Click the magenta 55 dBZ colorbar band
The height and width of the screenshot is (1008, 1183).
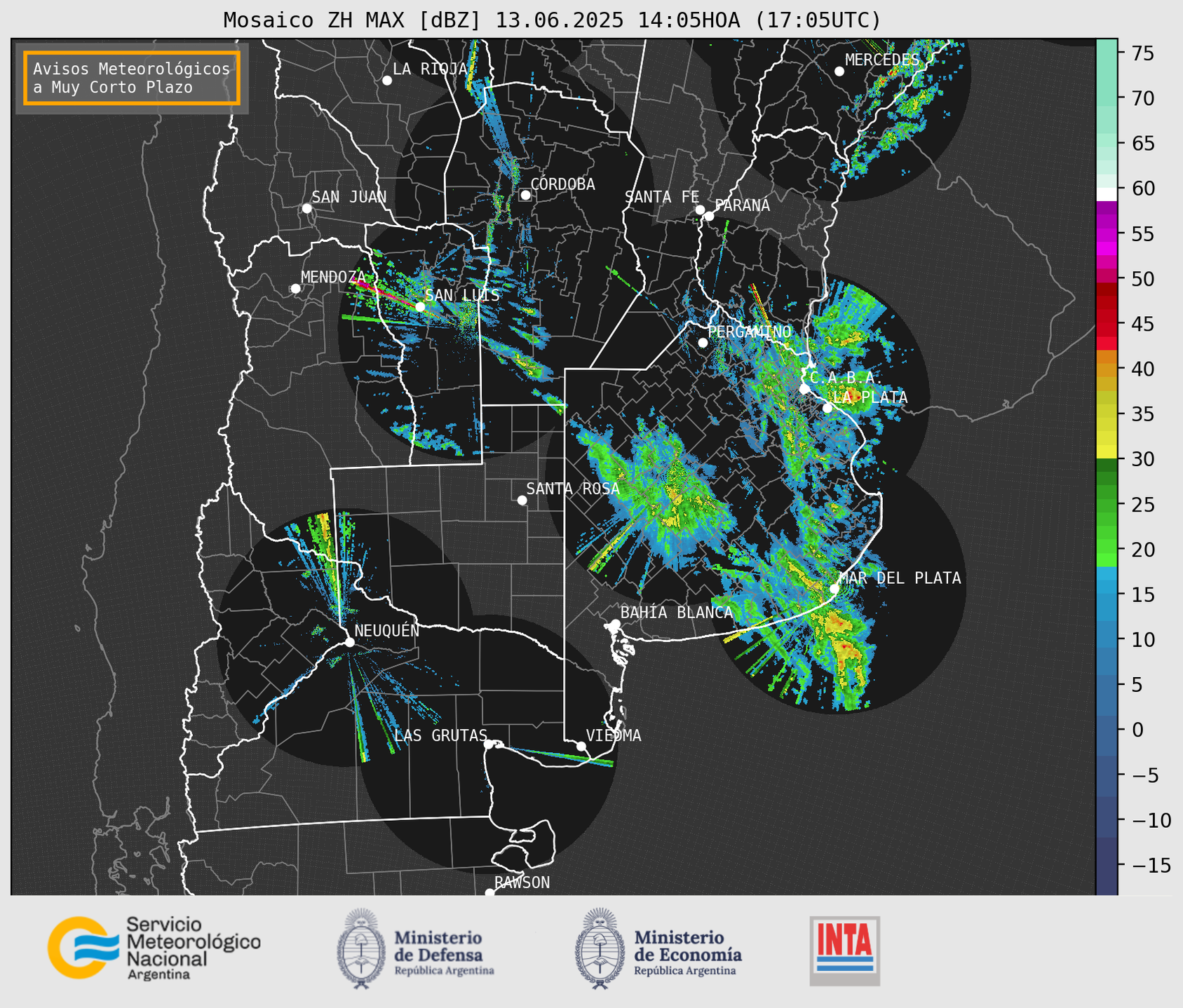coord(1107,233)
